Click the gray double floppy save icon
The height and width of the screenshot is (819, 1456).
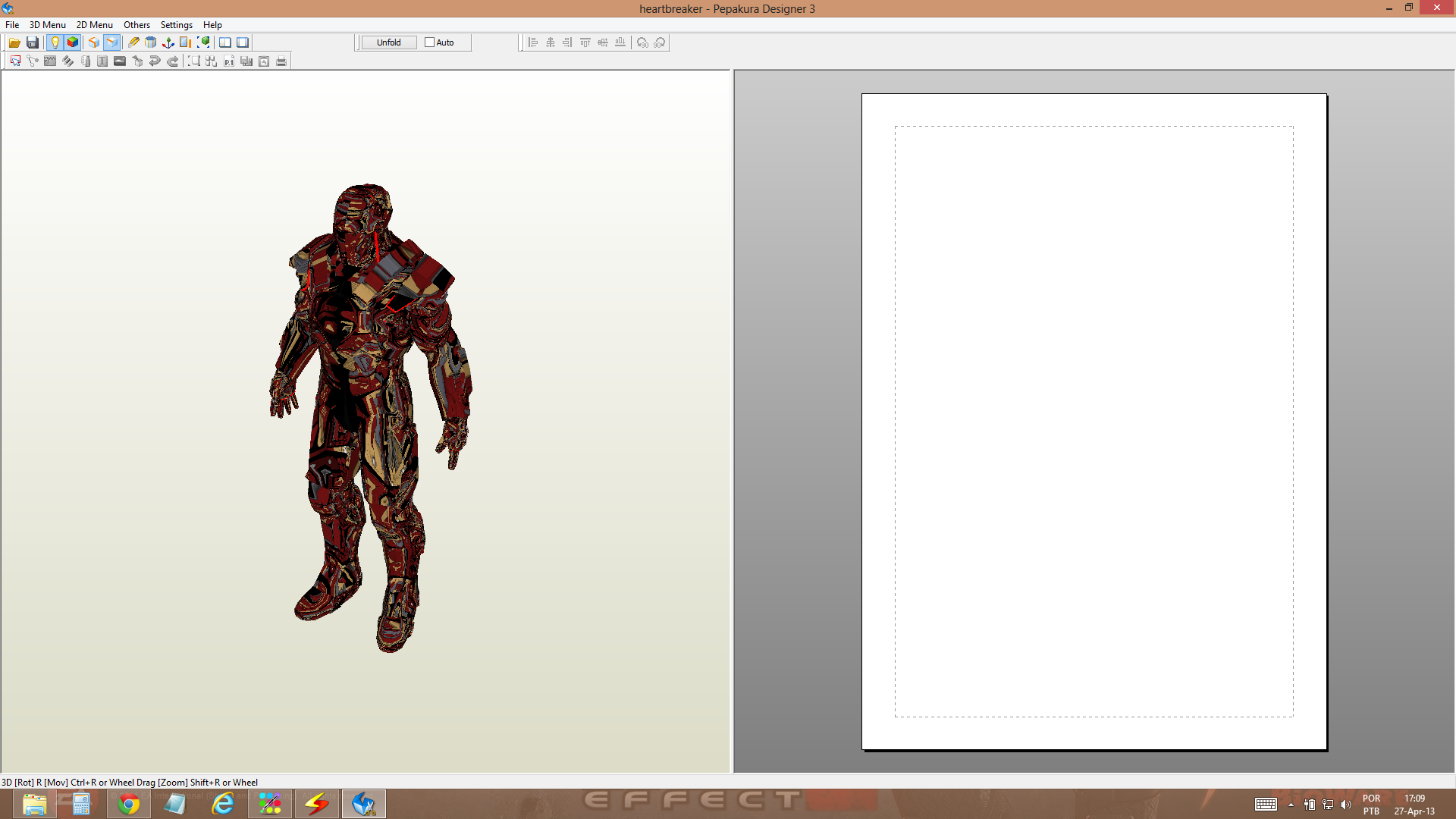pos(246,61)
